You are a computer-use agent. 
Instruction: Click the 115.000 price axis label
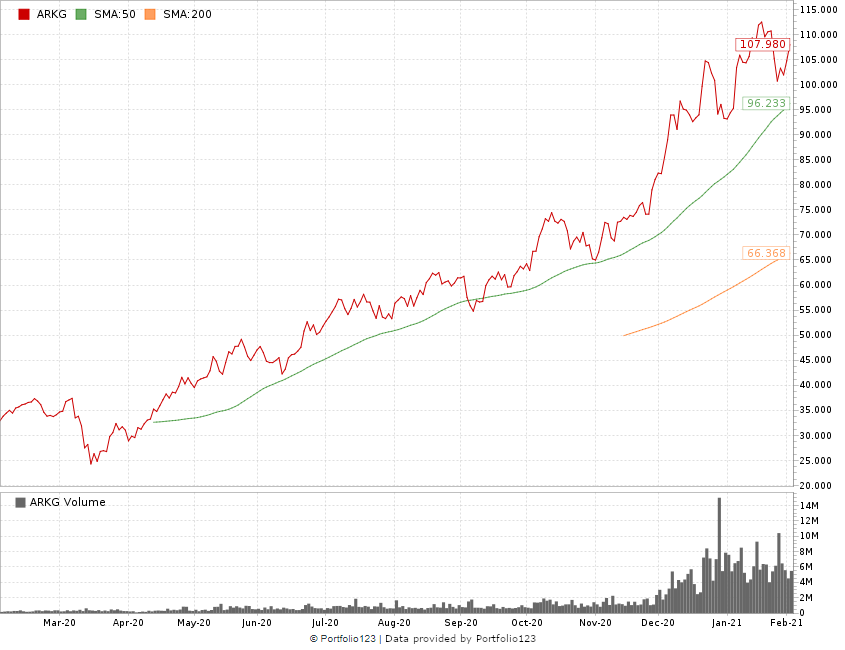(x=819, y=10)
